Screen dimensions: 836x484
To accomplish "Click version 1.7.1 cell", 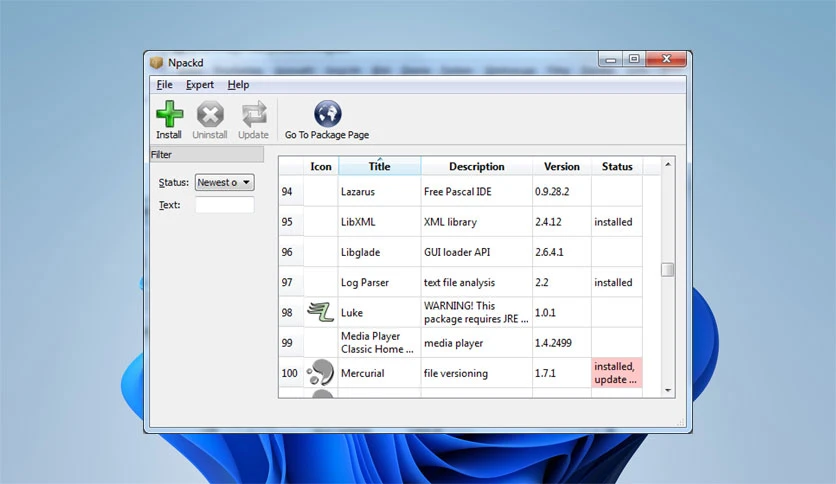I will (x=561, y=373).
